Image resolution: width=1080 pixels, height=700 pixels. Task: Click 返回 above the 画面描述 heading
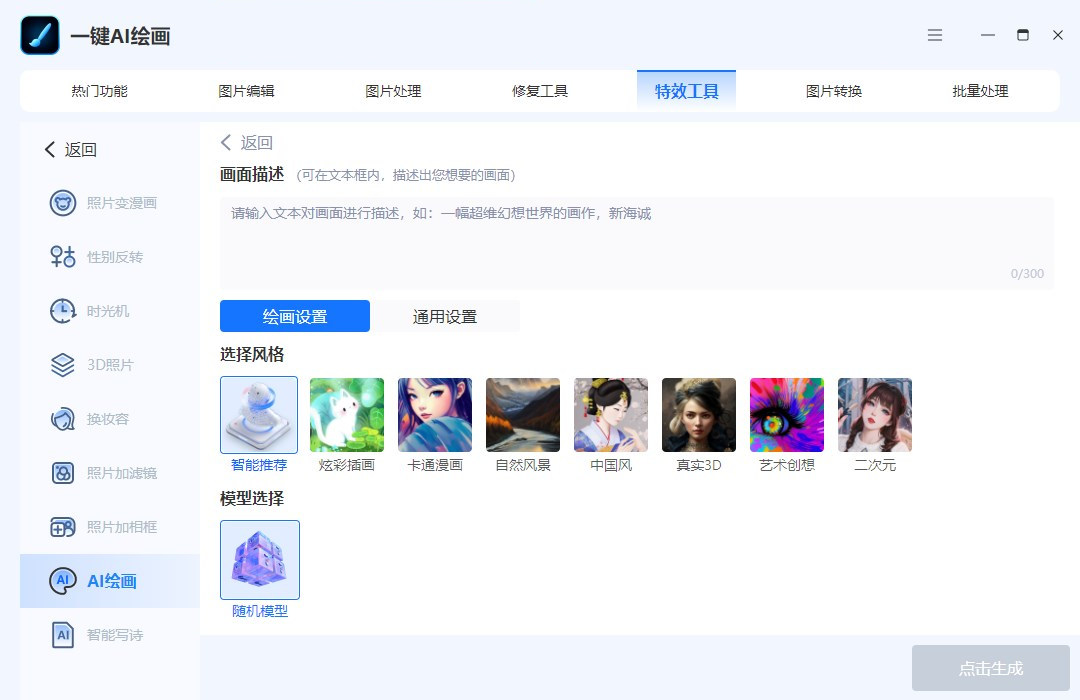247,143
